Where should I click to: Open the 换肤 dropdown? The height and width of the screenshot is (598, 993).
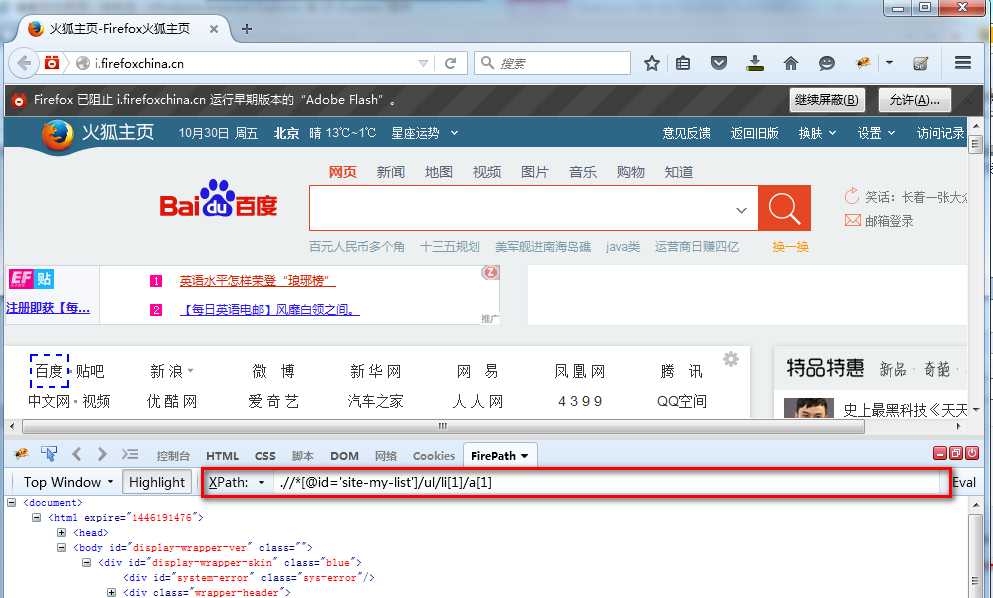[x=832, y=133]
